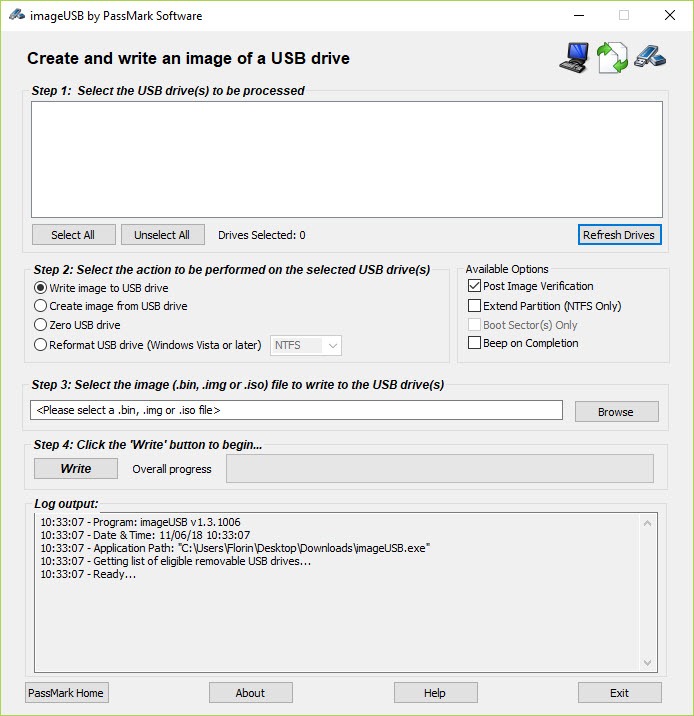The height and width of the screenshot is (716, 694).
Task: Click the computer monitor icon at top right
Action: coord(574,57)
